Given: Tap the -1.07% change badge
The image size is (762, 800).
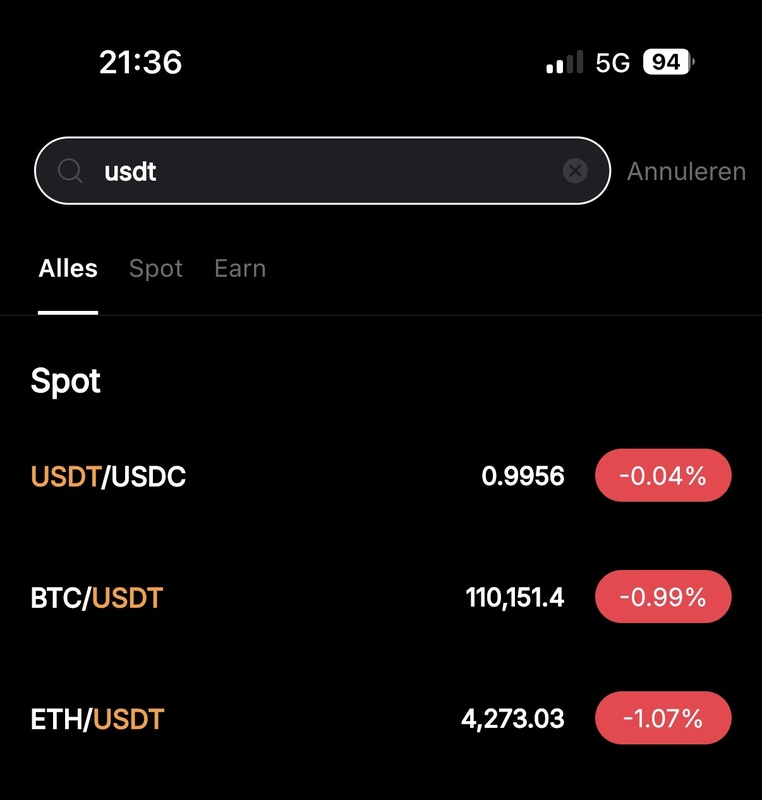Looking at the screenshot, I should pos(663,718).
